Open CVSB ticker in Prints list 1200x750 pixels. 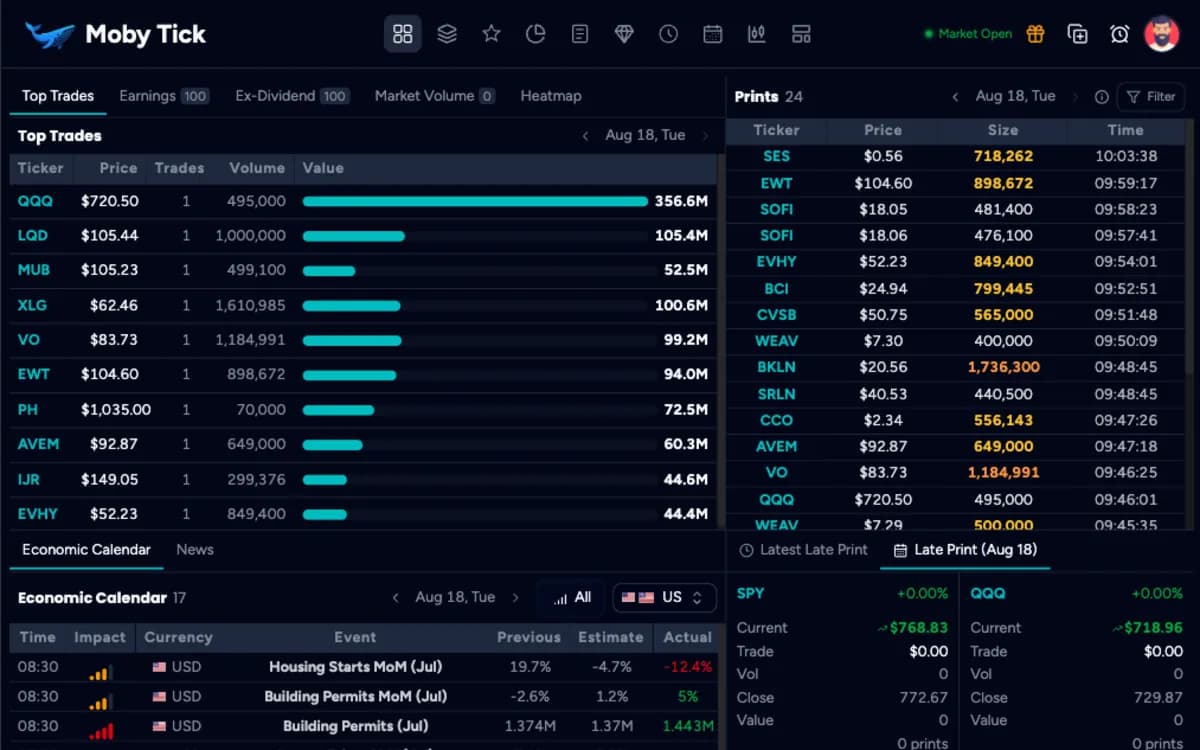pyautogui.click(x=776, y=314)
